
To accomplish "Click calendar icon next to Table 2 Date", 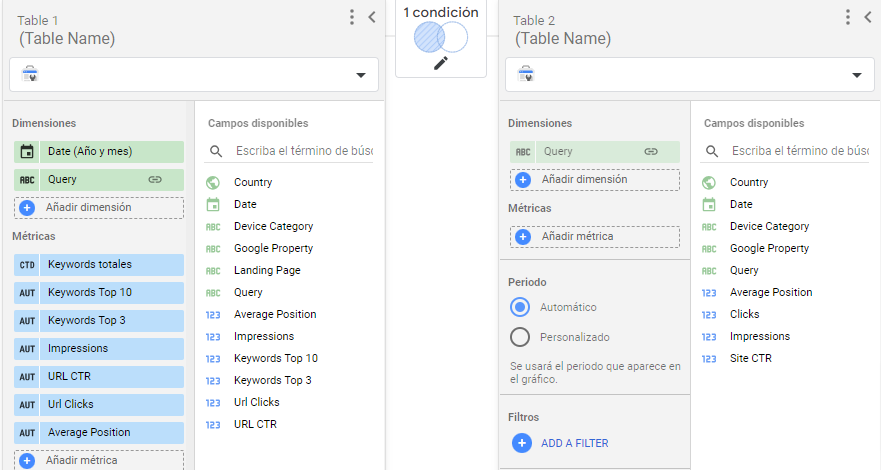I will coord(709,204).
